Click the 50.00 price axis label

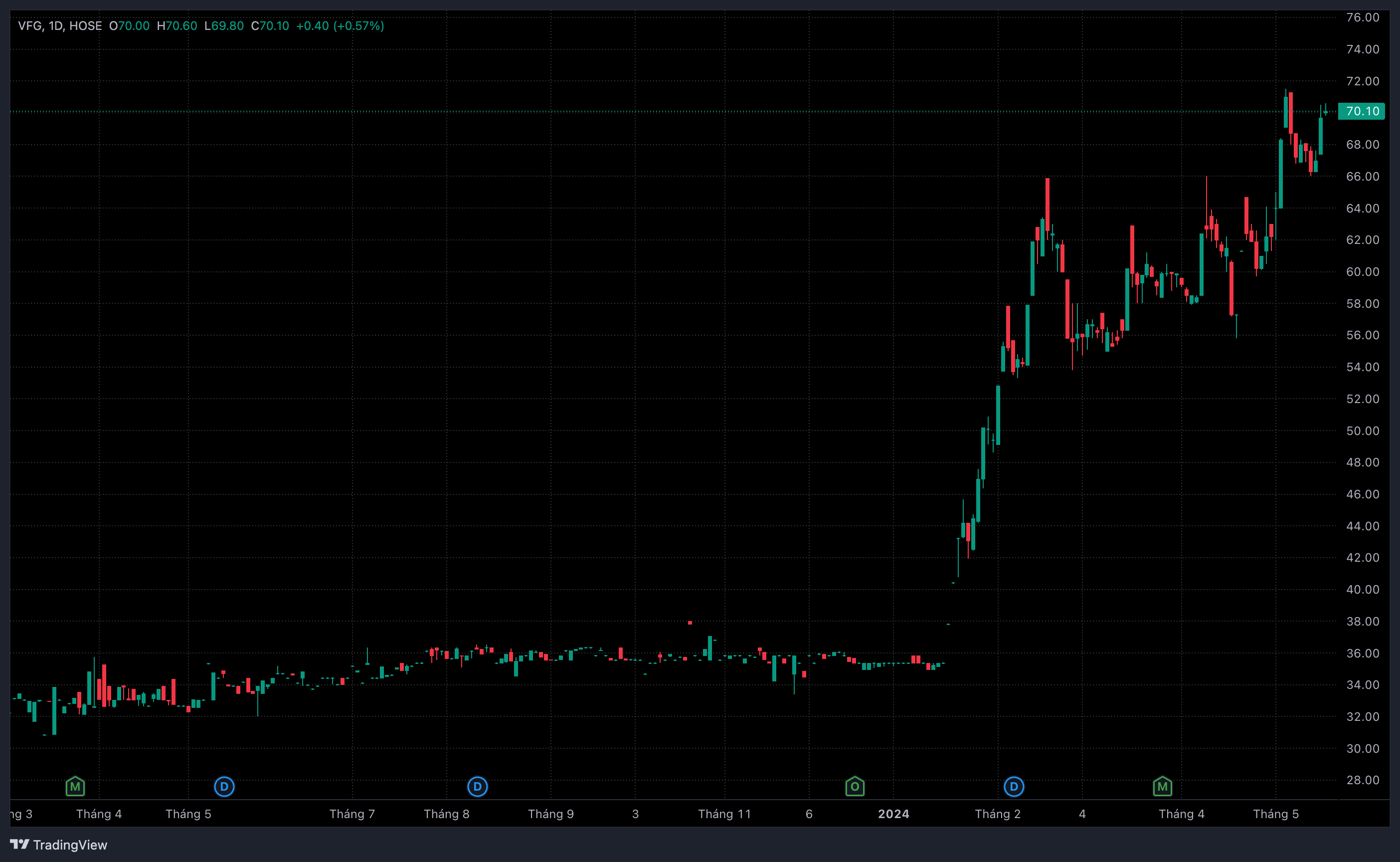[1363, 431]
